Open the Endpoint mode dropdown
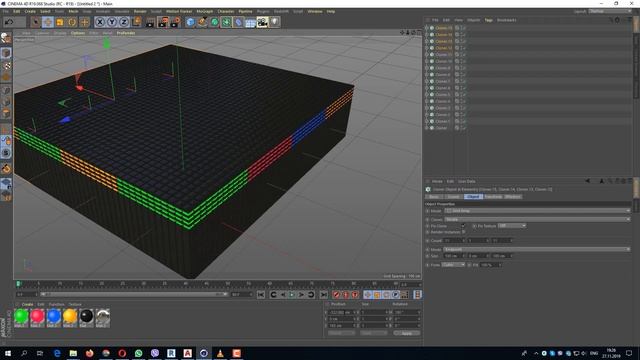 coord(537,249)
